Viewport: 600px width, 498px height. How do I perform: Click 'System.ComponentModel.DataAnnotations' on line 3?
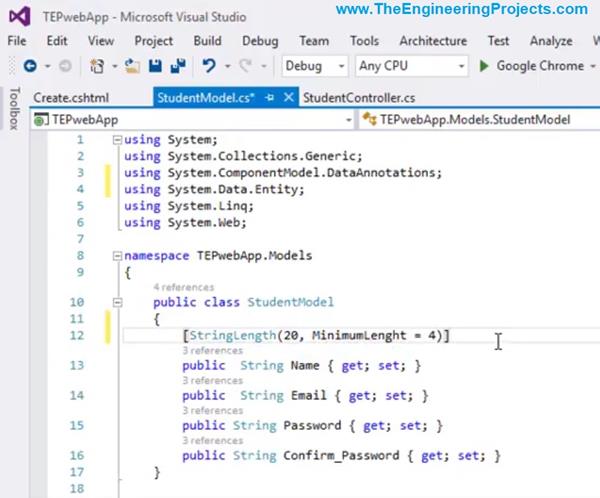[302, 173]
